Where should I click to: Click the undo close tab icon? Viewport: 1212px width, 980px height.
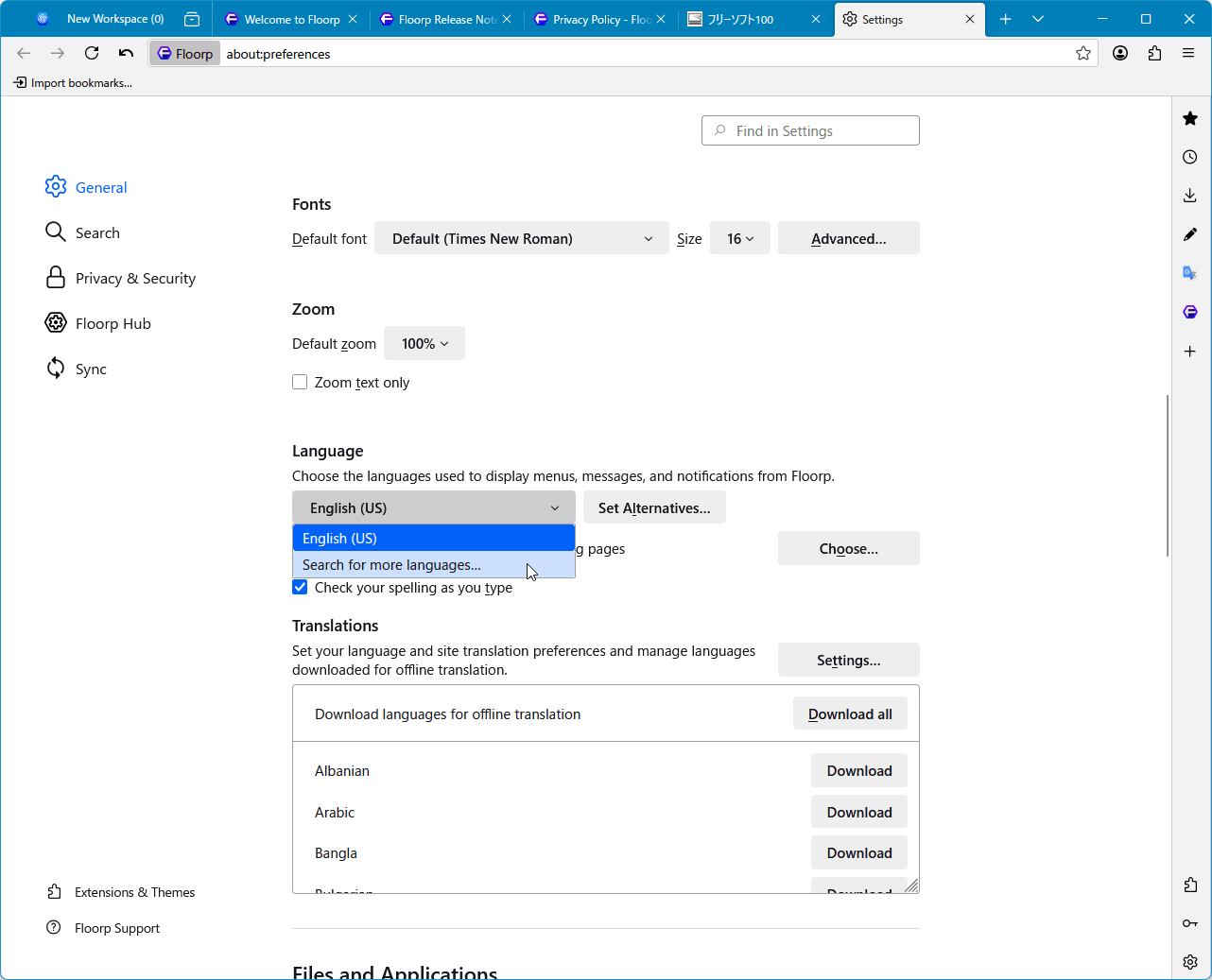pyautogui.click(x=126, y=53)
